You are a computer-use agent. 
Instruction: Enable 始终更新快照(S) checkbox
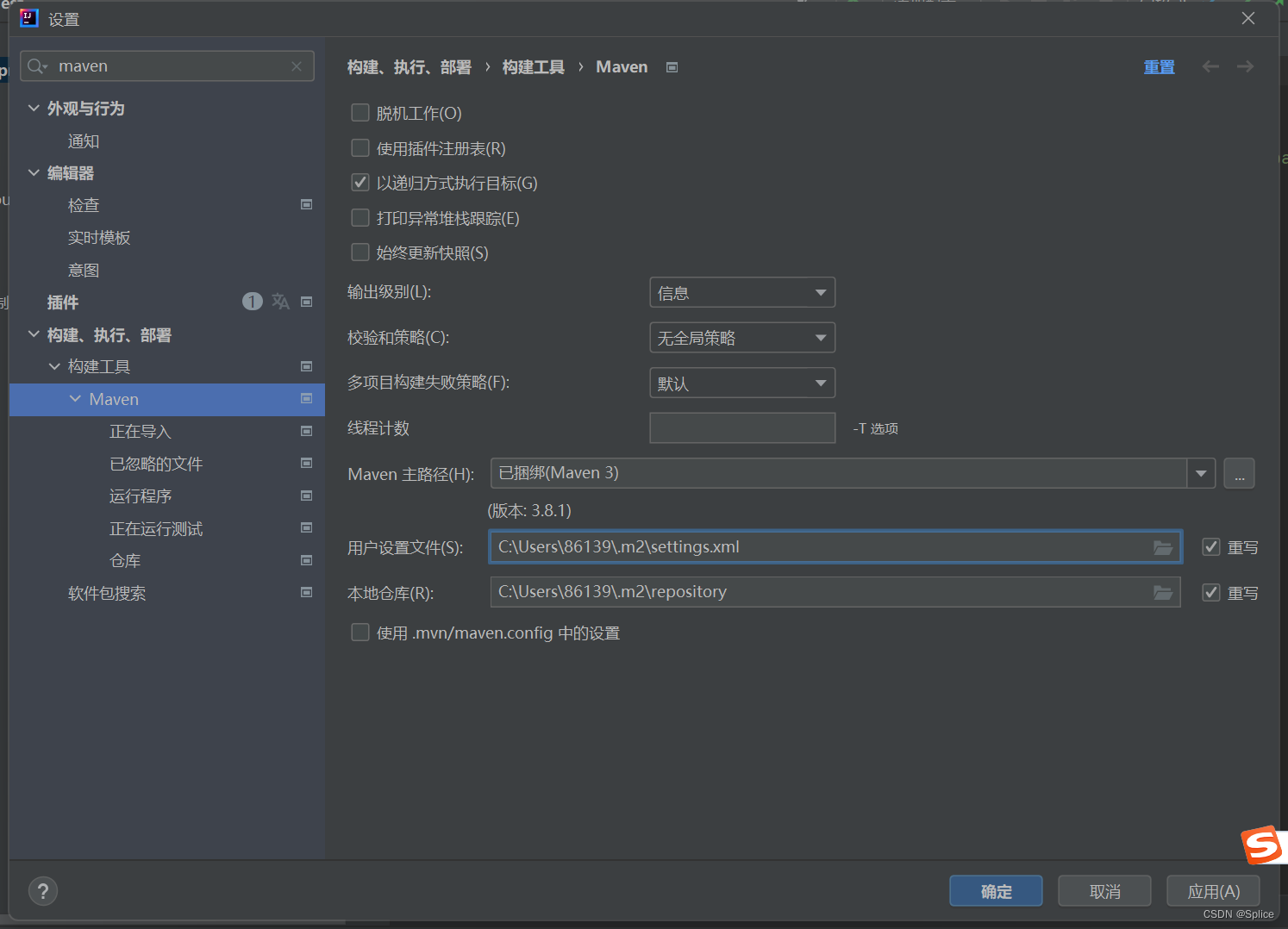point(360,253)
